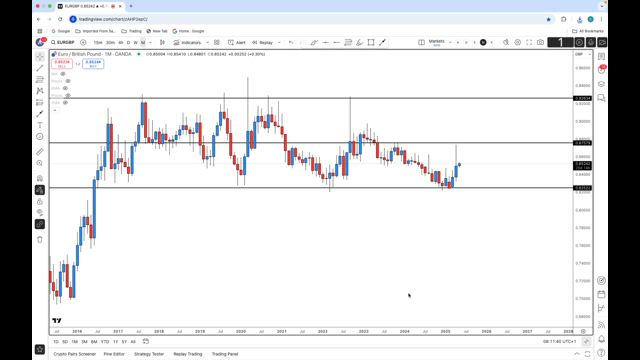Open the calendar icon in right sidebar
Screen dimensions: 640x360
click(x=601, y=294)
